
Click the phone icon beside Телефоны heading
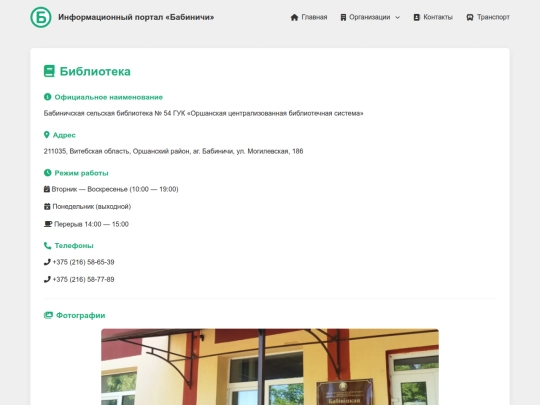click(x=48, y=246)
